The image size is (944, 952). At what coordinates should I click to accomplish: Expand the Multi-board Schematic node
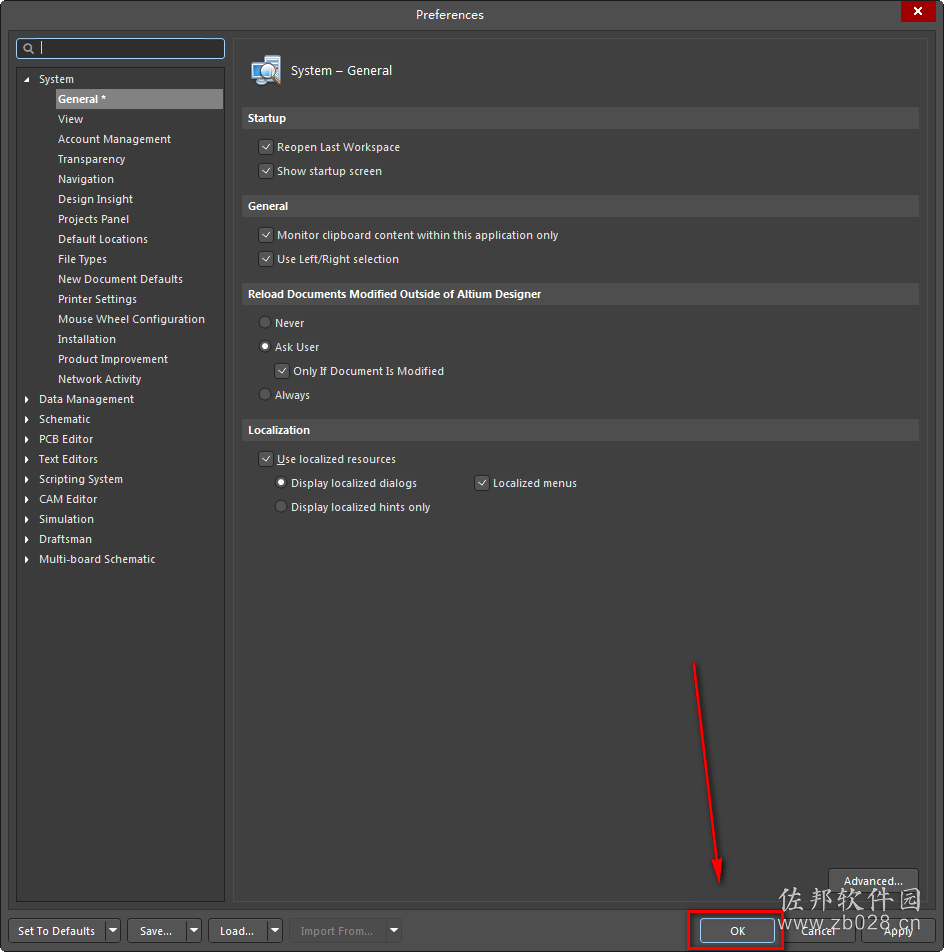(x=27, y=560)
